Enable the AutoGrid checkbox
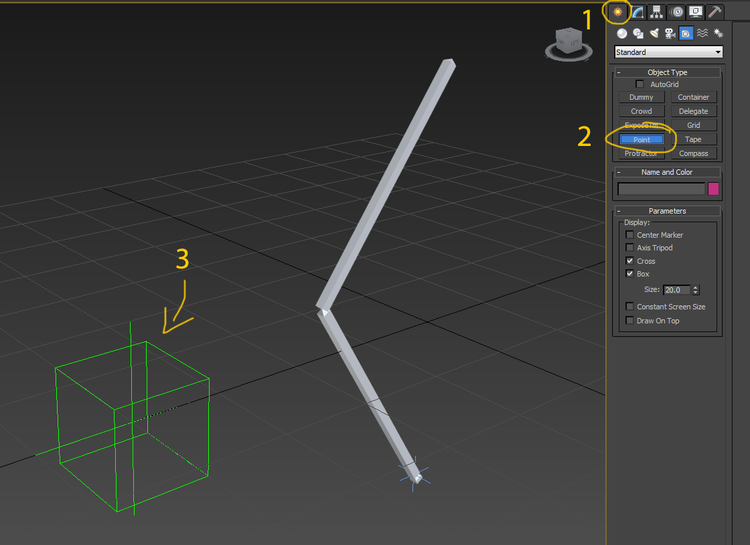The height and width of the screenshot is (545, 750). (x=640, y=84)
